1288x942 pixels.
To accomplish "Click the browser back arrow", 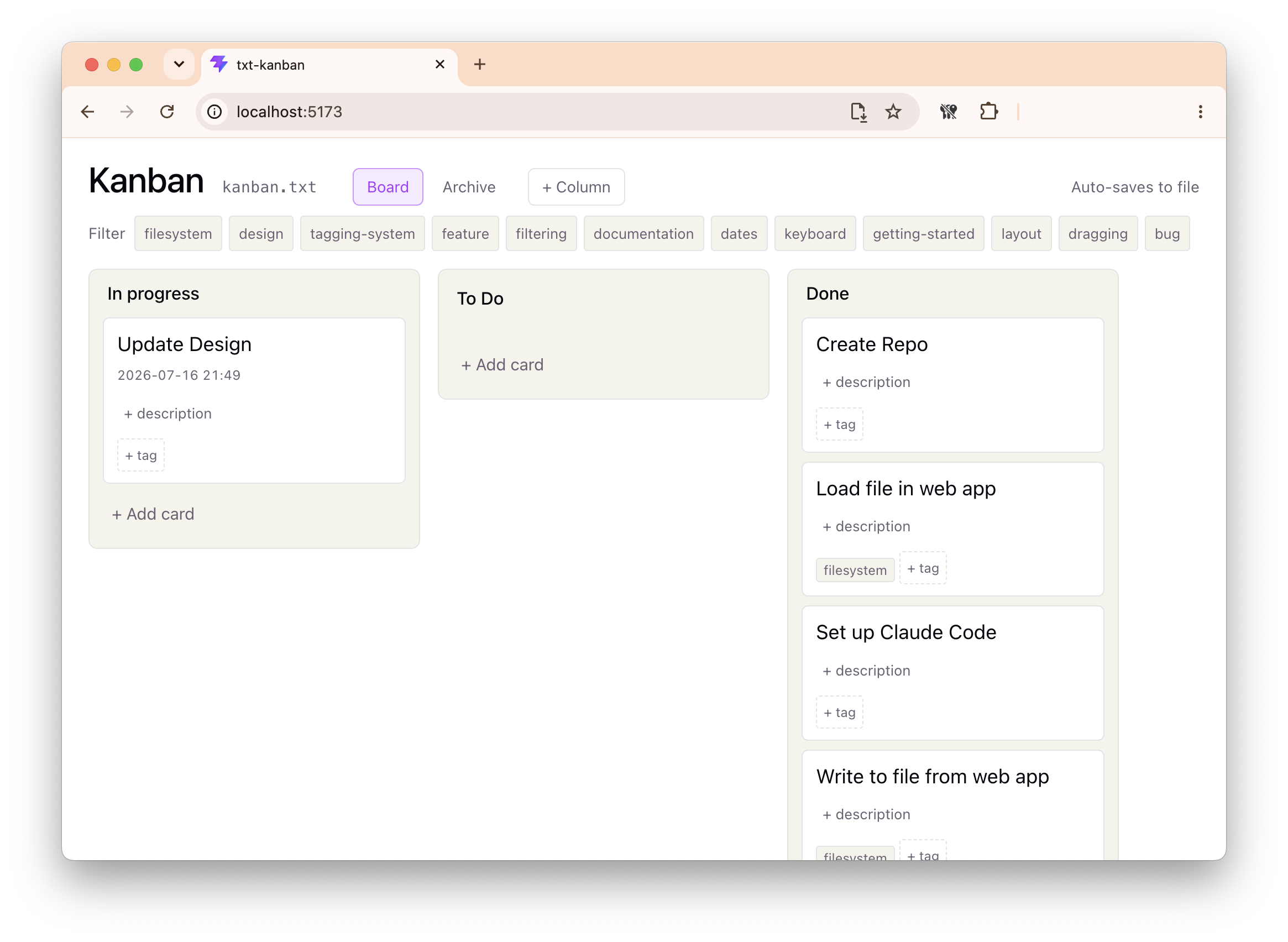I will coord(87,112).
